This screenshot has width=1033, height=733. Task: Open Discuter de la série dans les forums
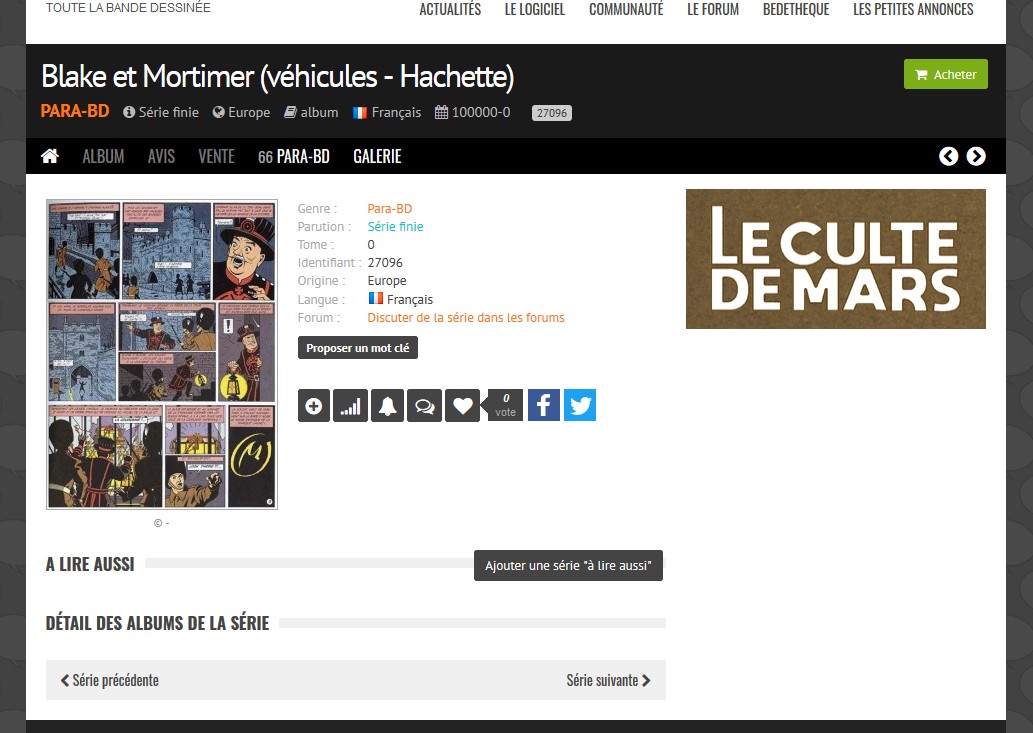point(465,318)
